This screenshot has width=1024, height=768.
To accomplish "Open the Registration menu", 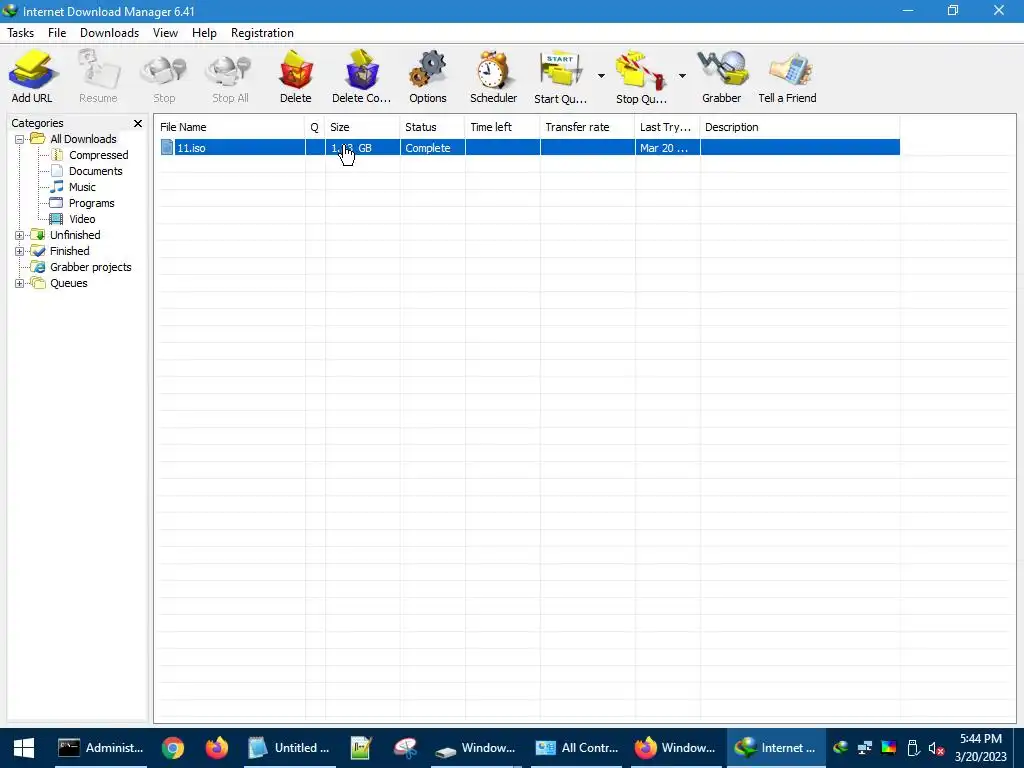I will coord(262,33).
